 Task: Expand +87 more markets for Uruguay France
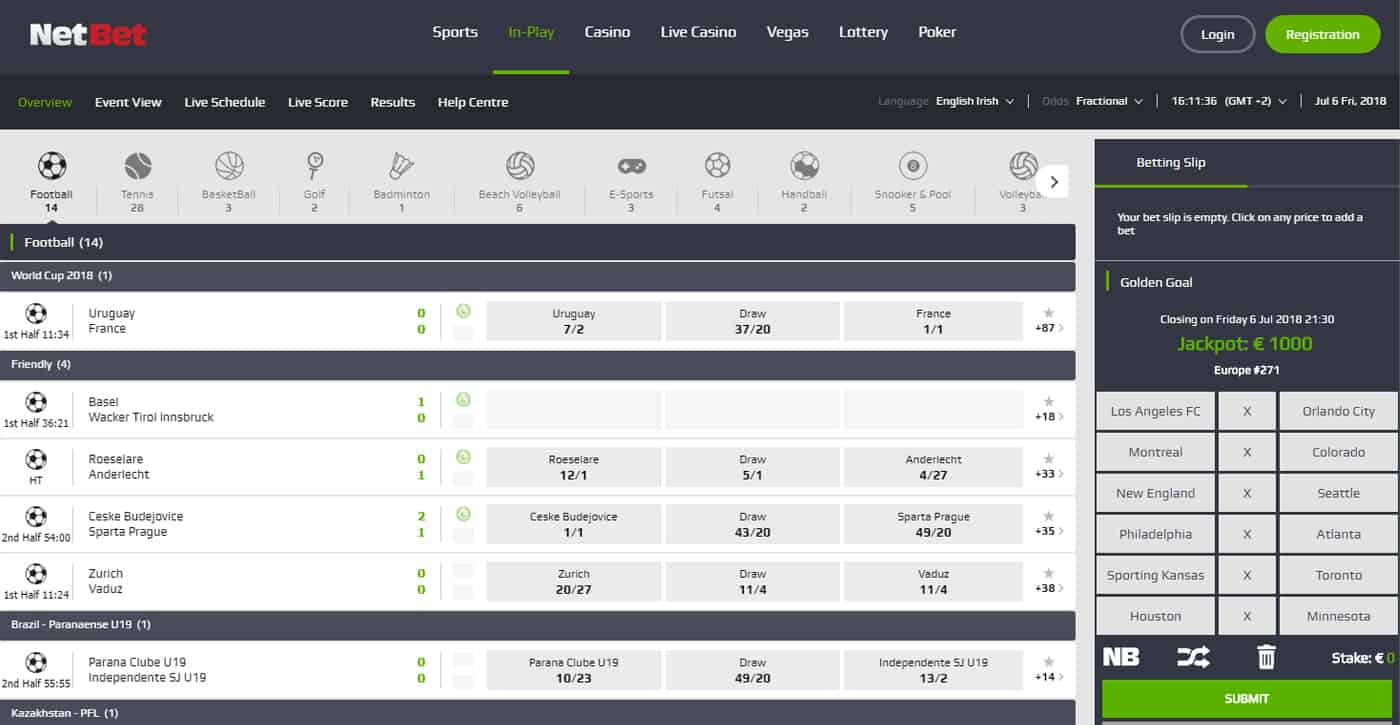click(x=1050, y=328)
